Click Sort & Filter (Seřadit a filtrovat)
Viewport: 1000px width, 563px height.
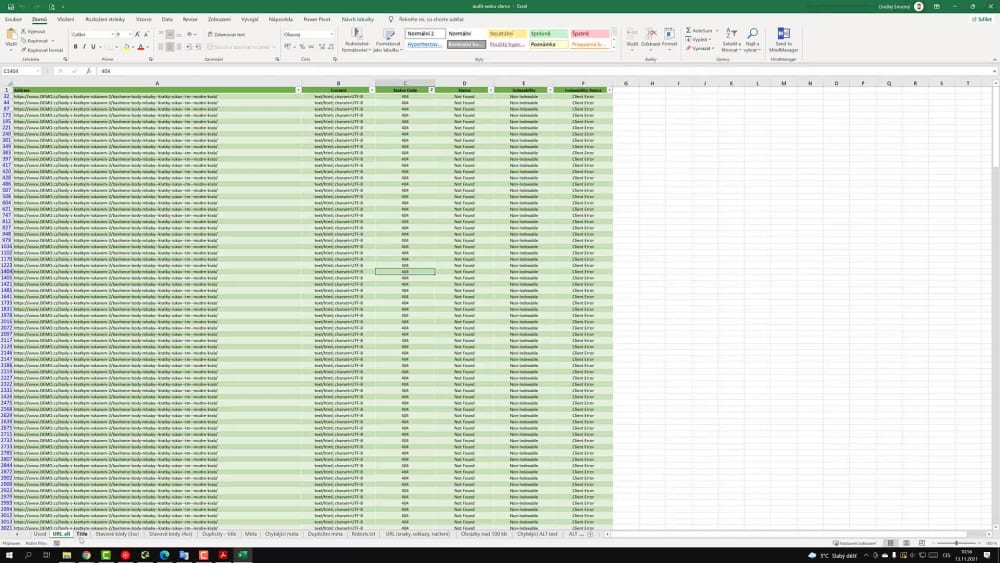tap(731, 40)
